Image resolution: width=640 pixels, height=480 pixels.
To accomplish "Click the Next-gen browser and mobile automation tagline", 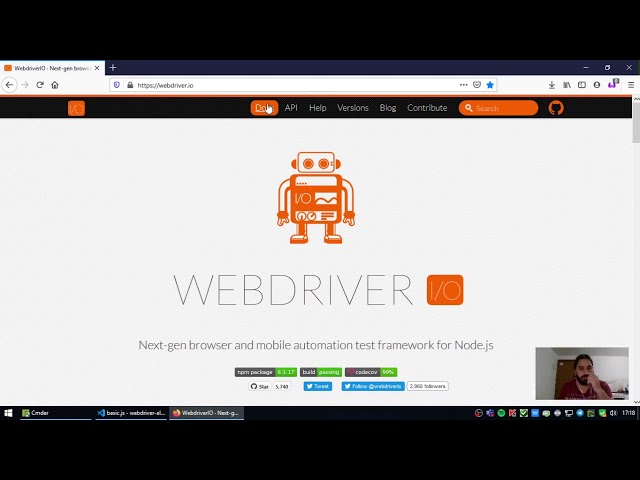I will [316, 345].
